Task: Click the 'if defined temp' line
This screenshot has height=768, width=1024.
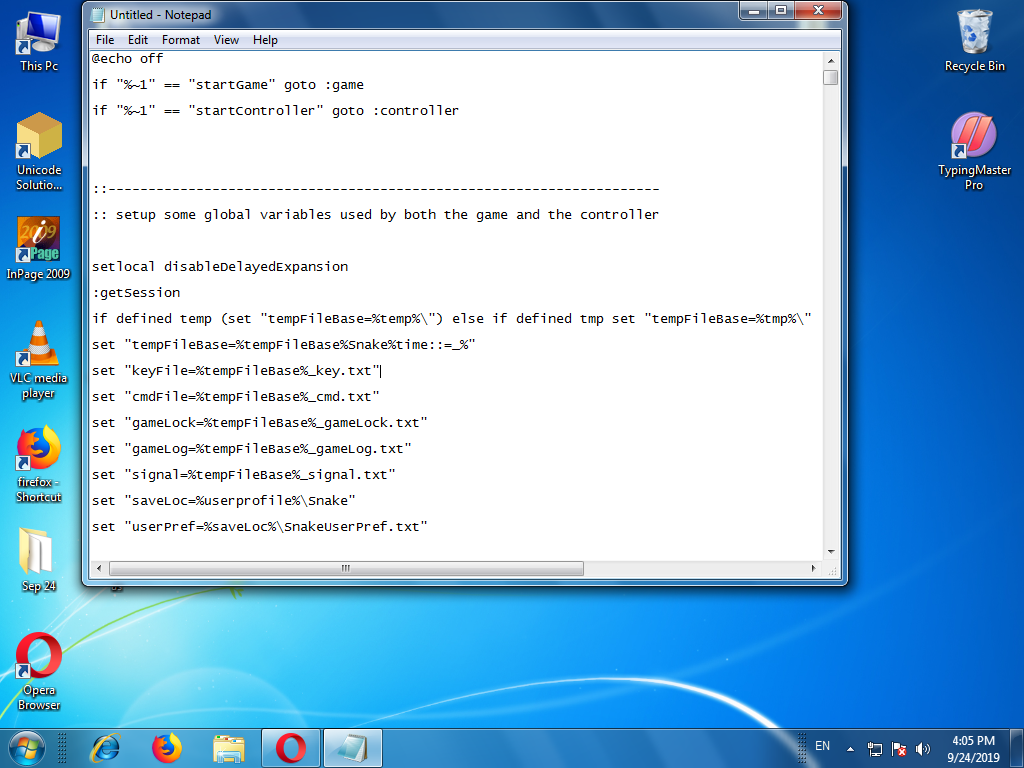Action: pyautogui.click(x=452, y=319)
